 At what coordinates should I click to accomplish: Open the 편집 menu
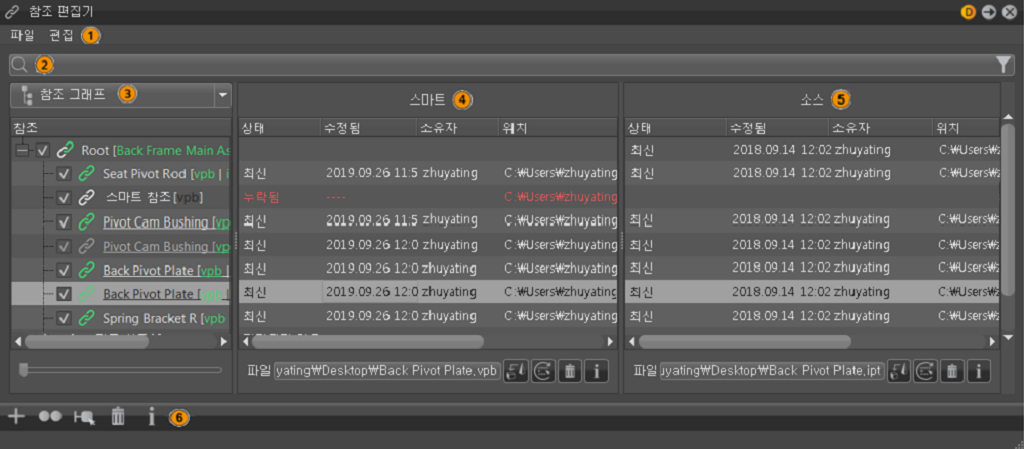click(61, 35)
